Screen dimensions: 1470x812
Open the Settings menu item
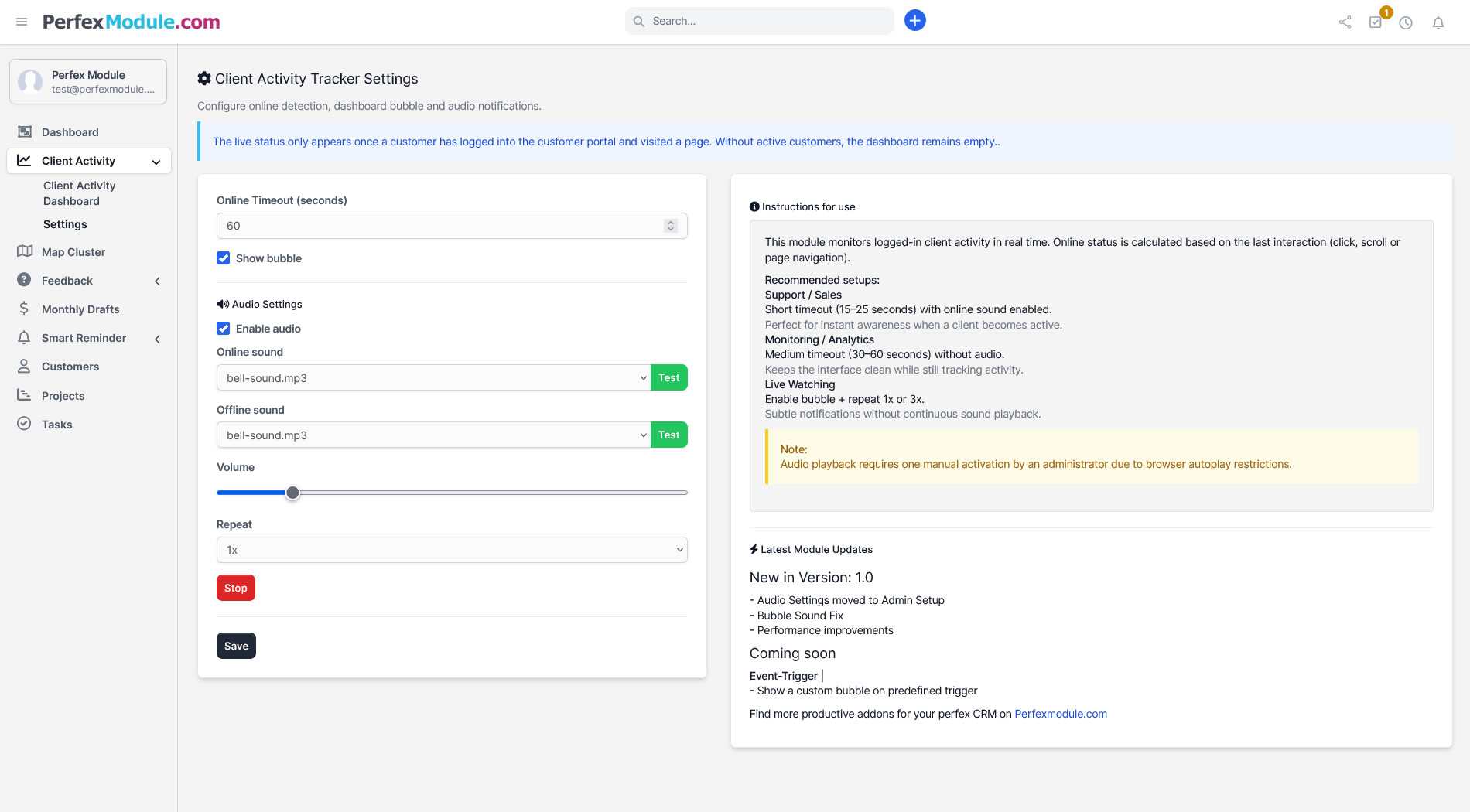click(65, 223)
